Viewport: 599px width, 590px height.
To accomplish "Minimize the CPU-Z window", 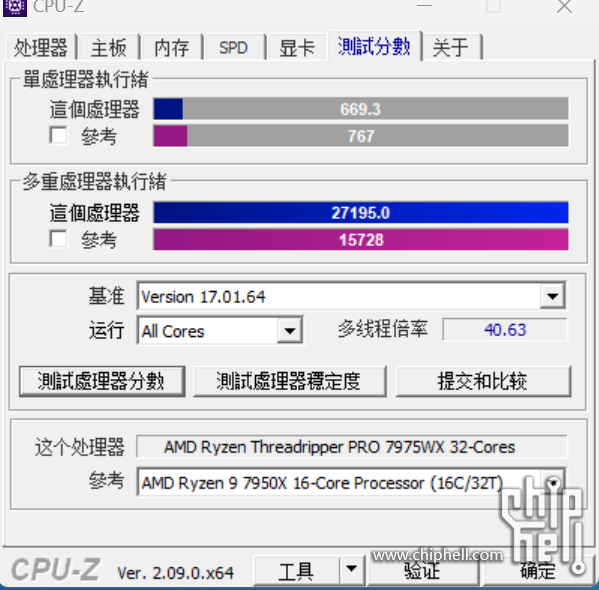I will click(x=424, y=6).
